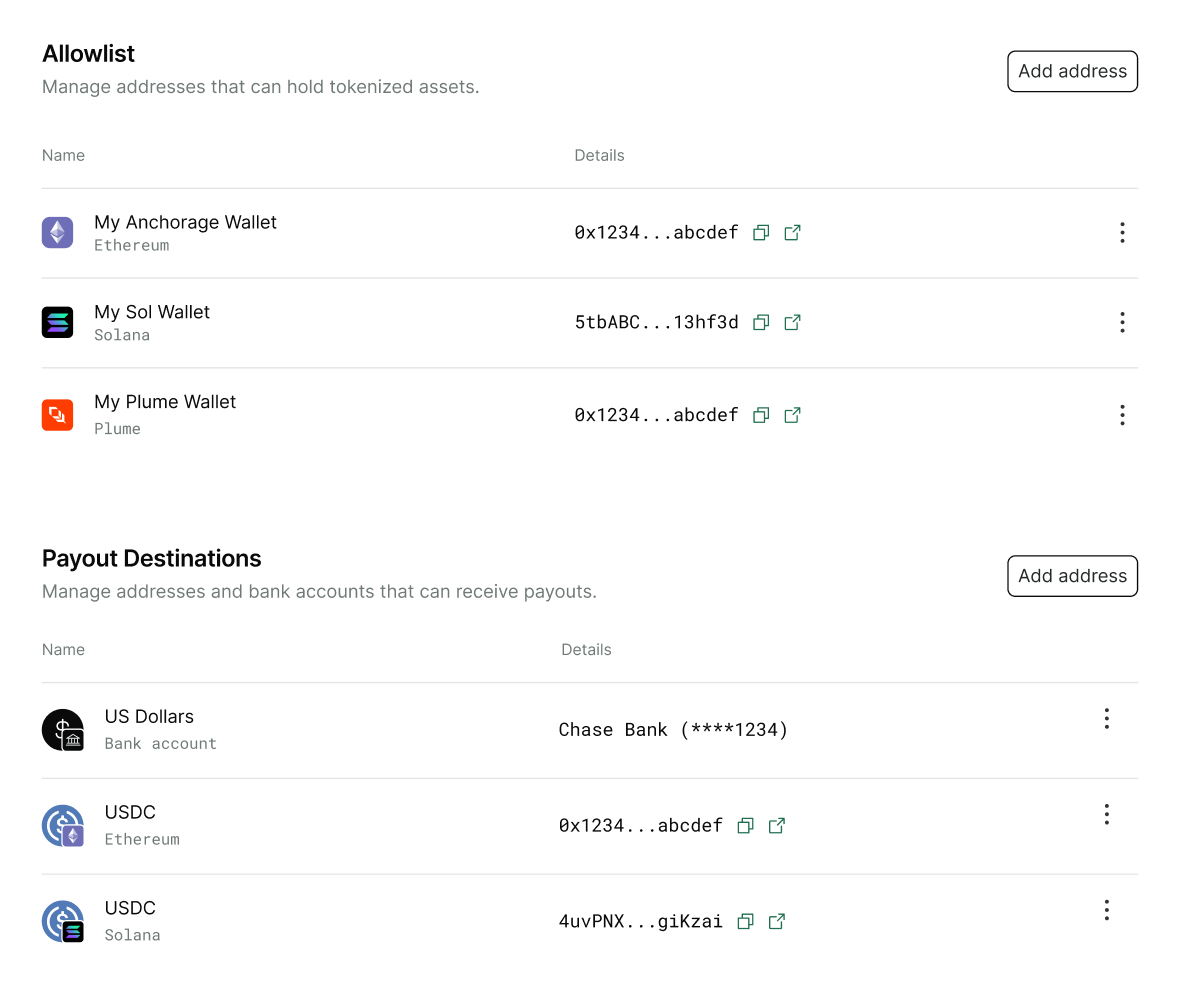The width and height of the screenshot is (1180, 1004).
Task: Copy the My Anchorage Wallet address
Action: pyautogui.click(x=760, y=232)
